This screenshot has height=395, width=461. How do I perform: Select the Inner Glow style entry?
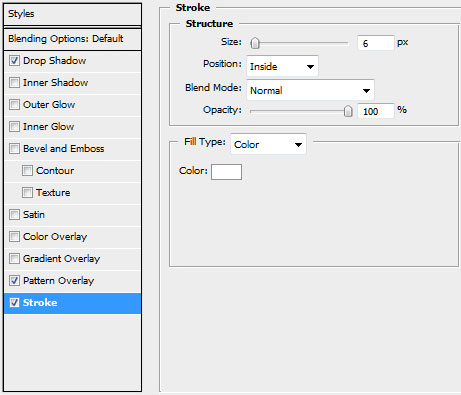[48, 127]
